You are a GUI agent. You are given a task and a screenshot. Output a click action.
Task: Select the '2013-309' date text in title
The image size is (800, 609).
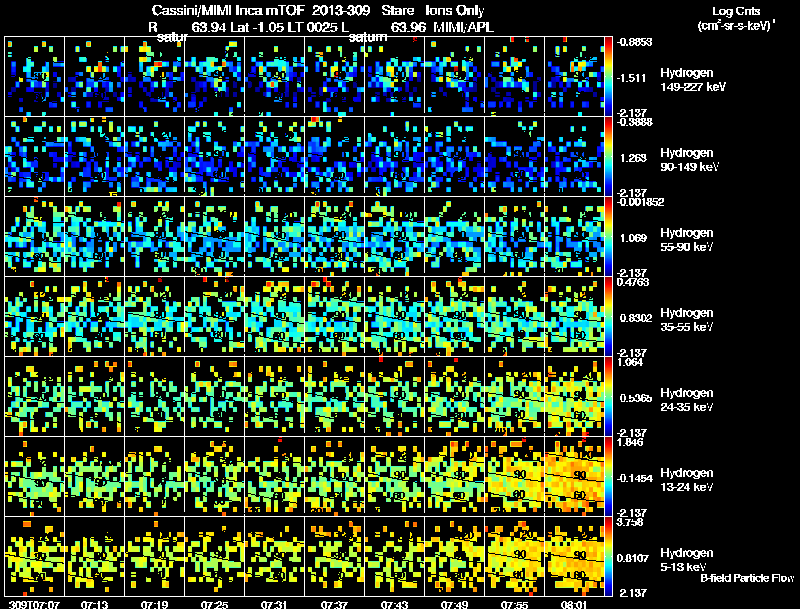coord(341,10)
